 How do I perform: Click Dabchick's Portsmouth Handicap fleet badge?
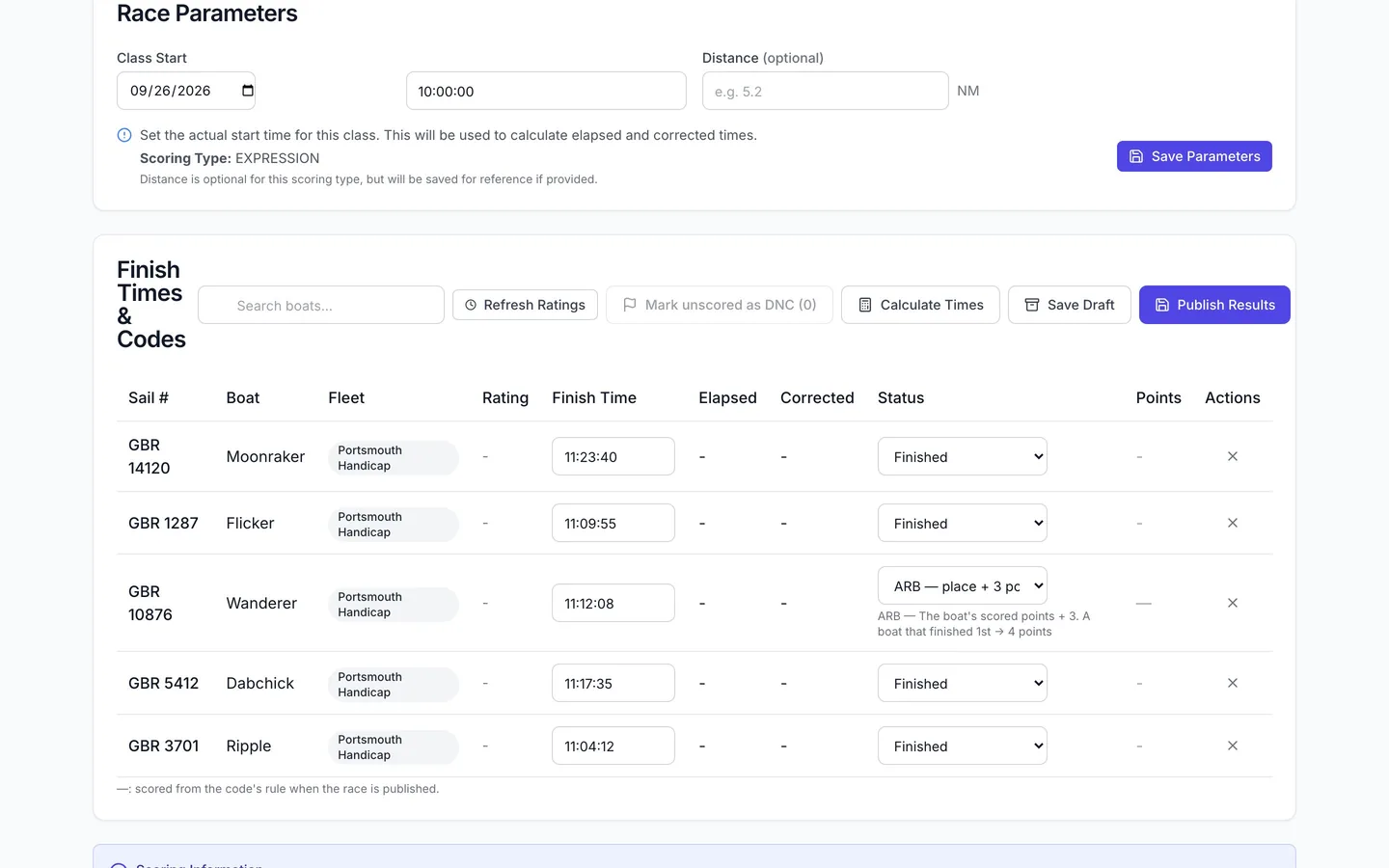(394, 685)
